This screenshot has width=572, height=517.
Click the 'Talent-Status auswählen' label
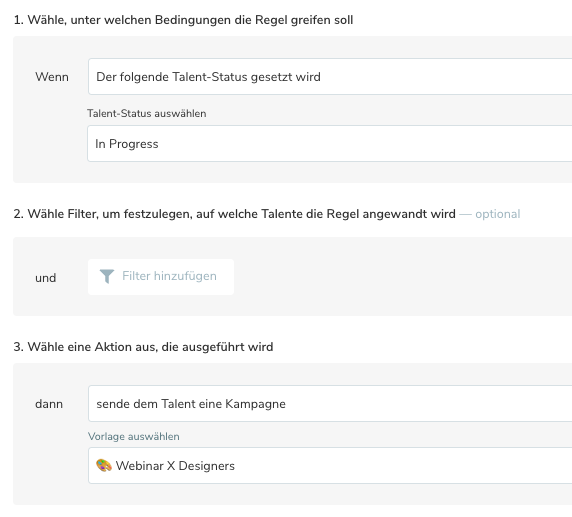tap(146, 113)
